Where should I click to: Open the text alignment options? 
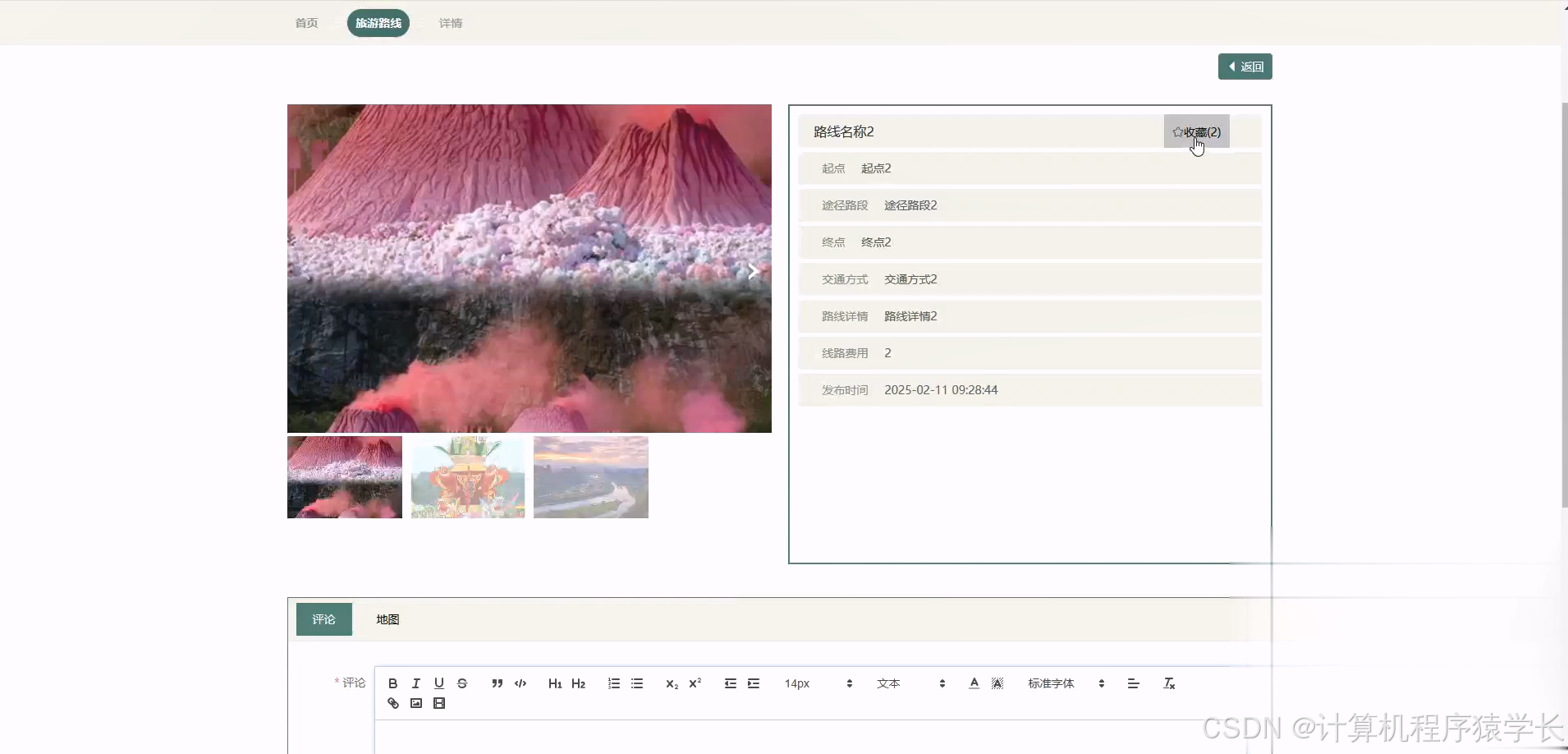[x=1133, y=683]
